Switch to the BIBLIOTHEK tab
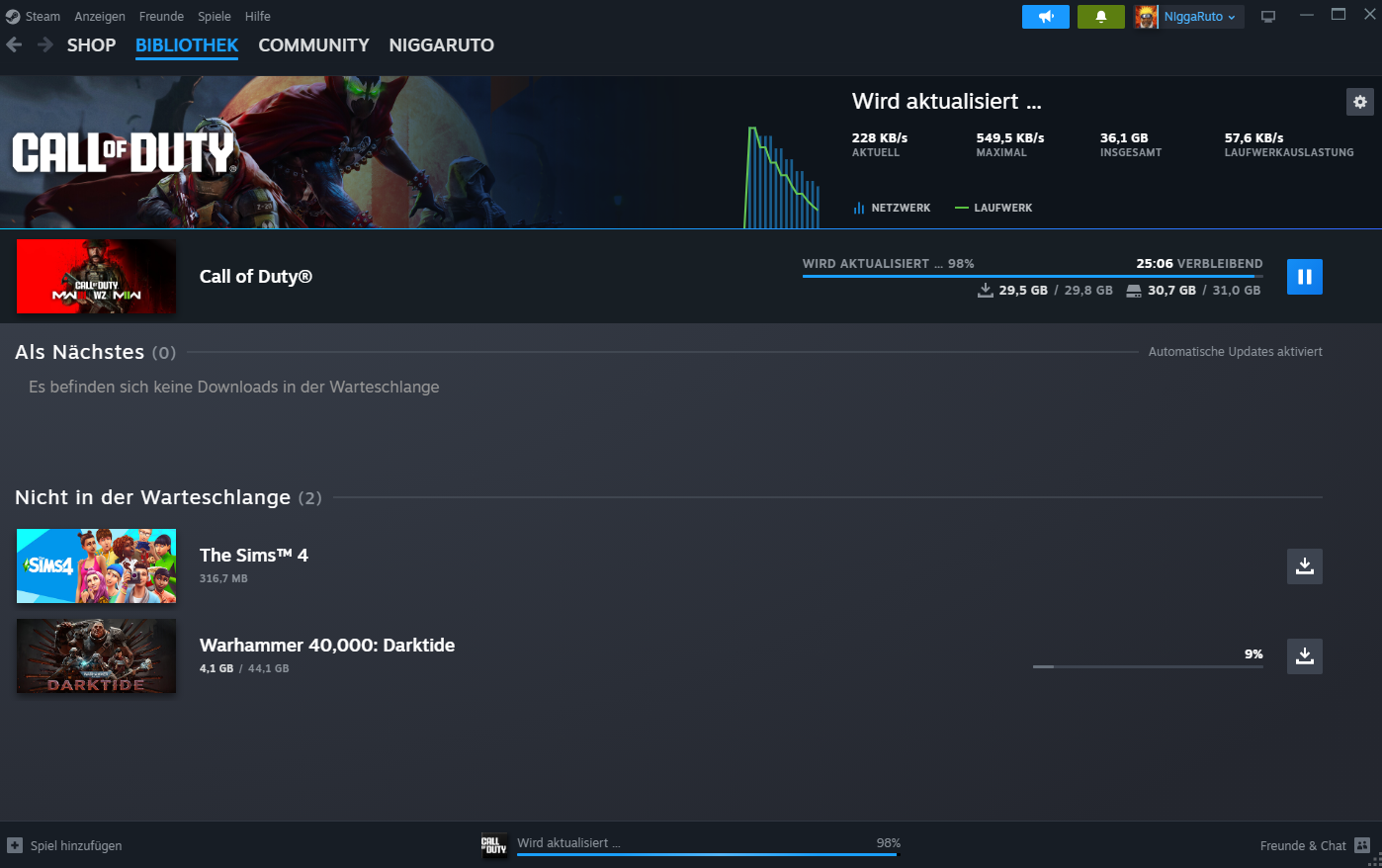Viewport: 1382px width, 868px height. click(x=187, y=45)
